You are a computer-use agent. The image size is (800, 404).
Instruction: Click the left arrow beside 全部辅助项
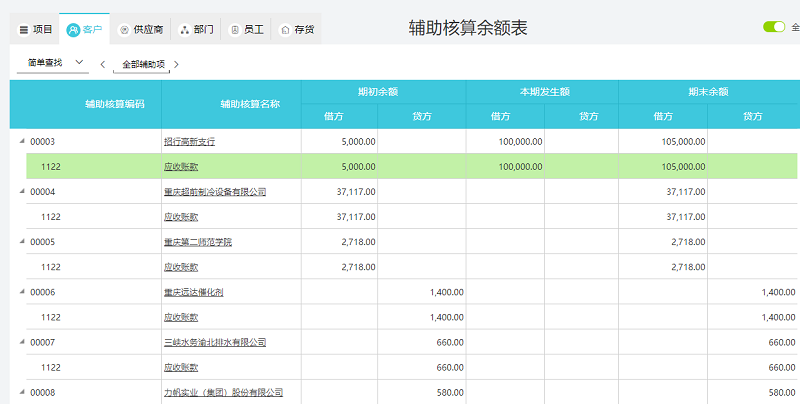point(102,64)
